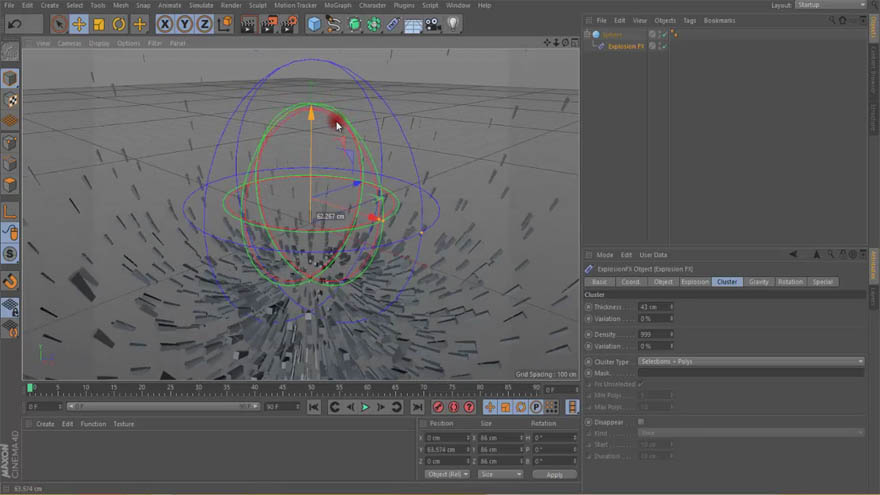
Task: Click the Mask link field
Action: tap(751, 373)
